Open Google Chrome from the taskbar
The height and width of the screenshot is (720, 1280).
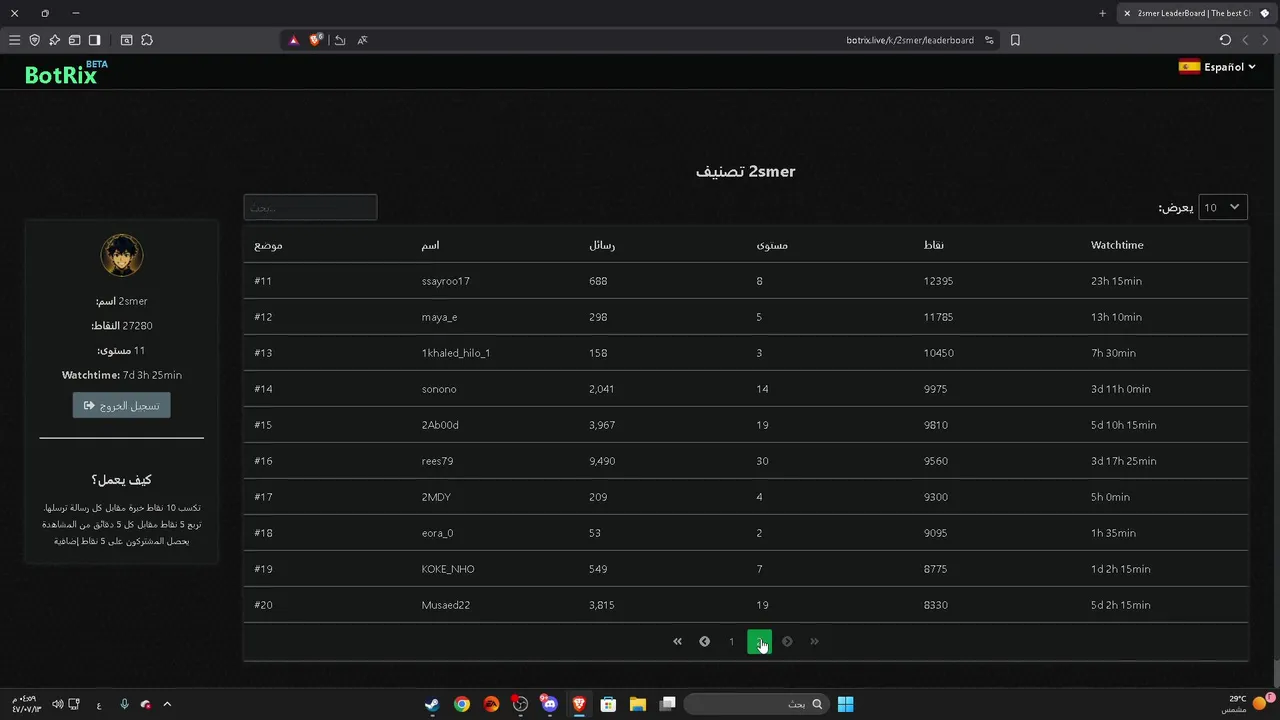[461, 704]
